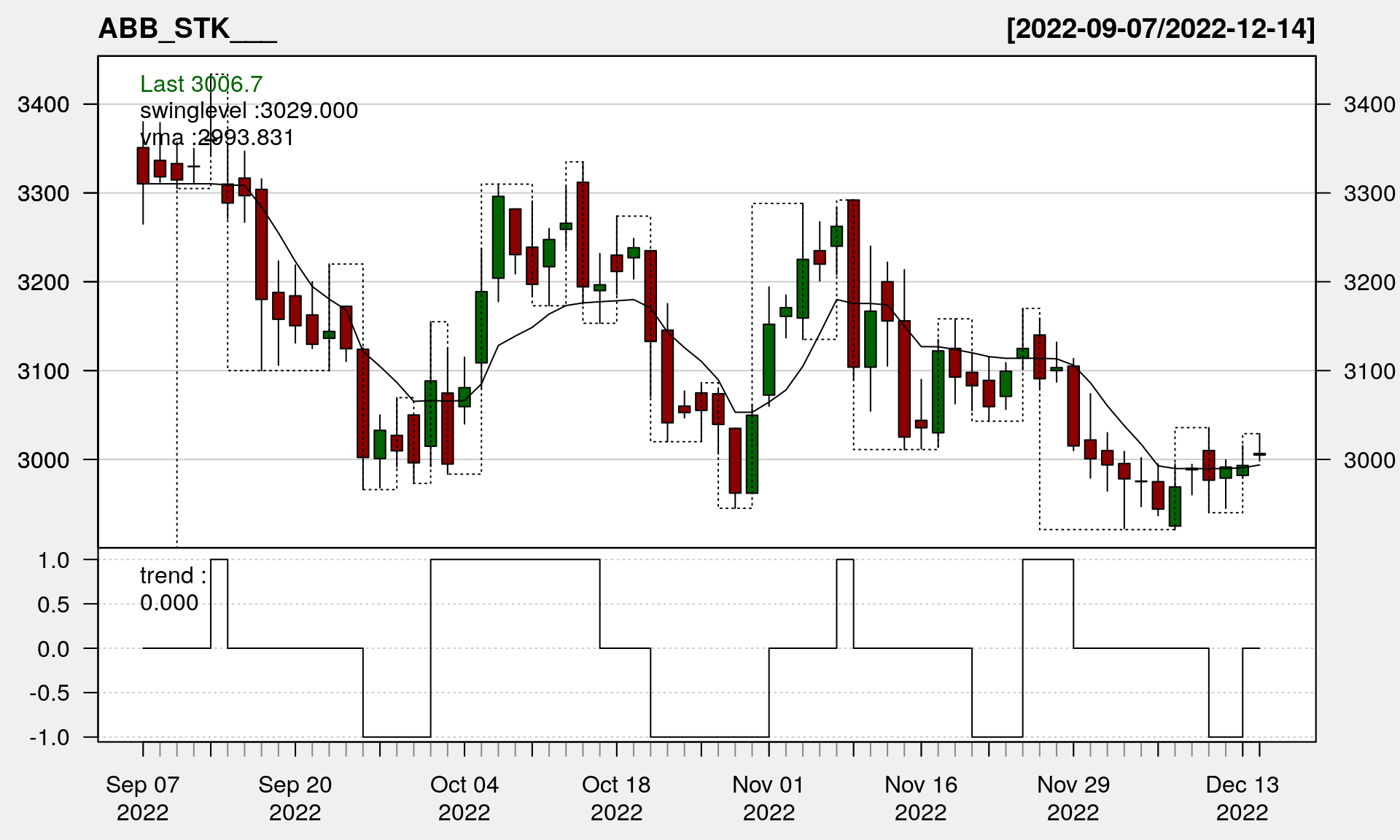Click the Oct 04 2022 axis label
The height and width of the screenshot is (840, 1400).
[464, 798]
